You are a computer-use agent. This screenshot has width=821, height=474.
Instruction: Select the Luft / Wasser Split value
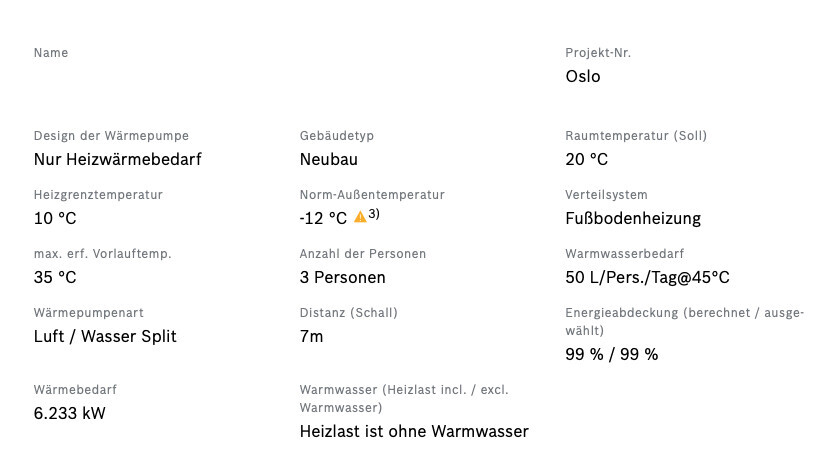[105, 336]
